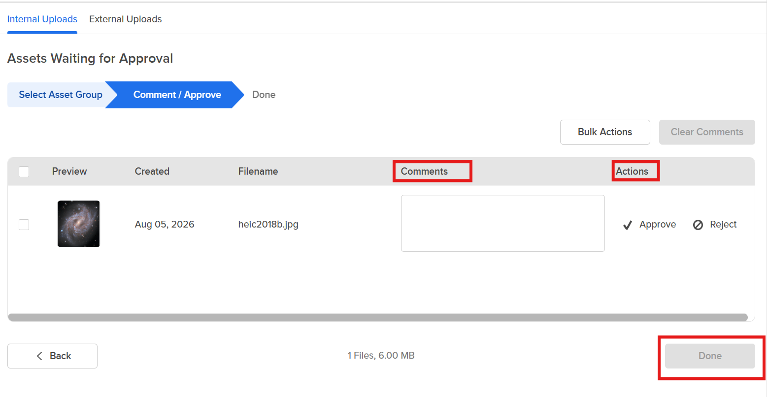Open the galaxy image preview thumbnail
This screenshot has width=770, height=398.
click(x=79, y=224)
